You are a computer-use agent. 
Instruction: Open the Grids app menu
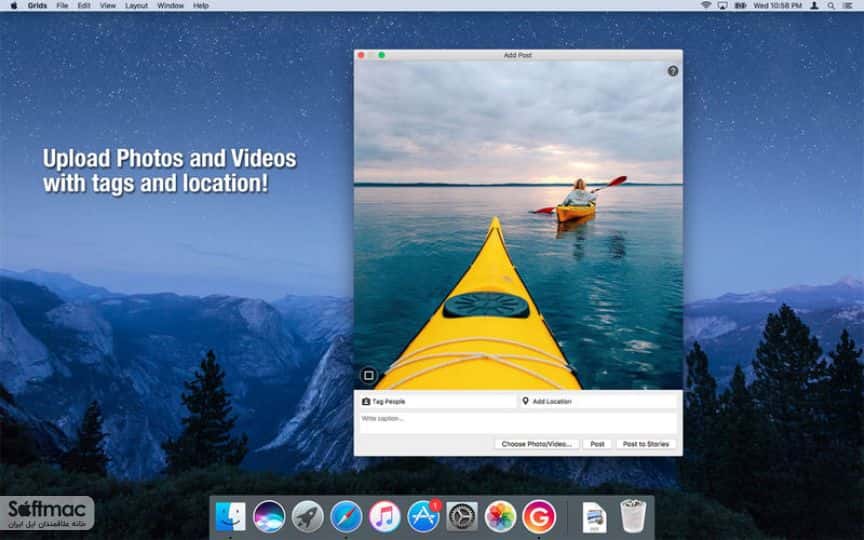click(37, 6)
